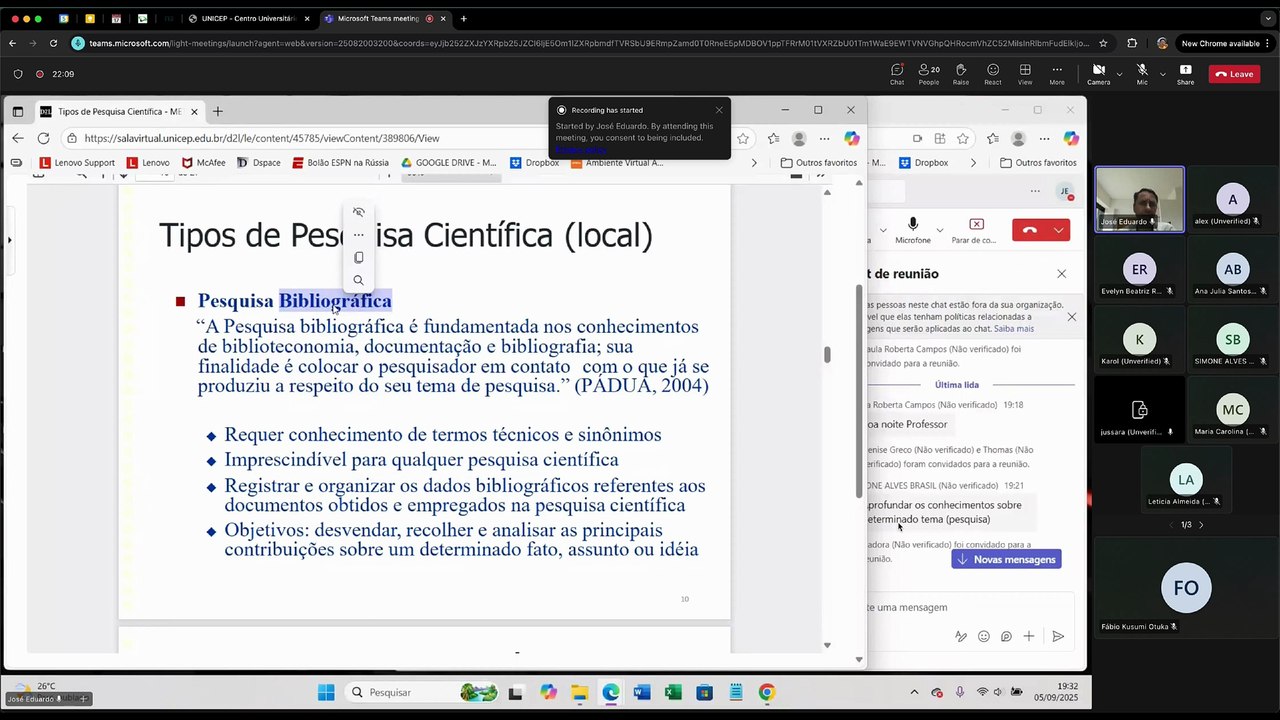Open the View layout options
This screenshot has height=720, width=1280.
pos(1025,73)
